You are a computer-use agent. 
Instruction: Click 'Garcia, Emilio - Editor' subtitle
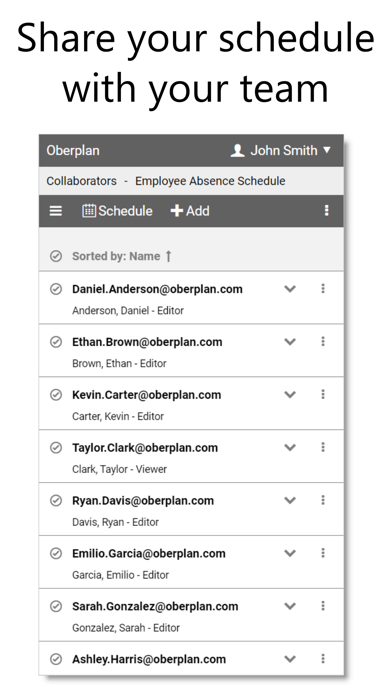pyautogui.click(x=120, y=575)
